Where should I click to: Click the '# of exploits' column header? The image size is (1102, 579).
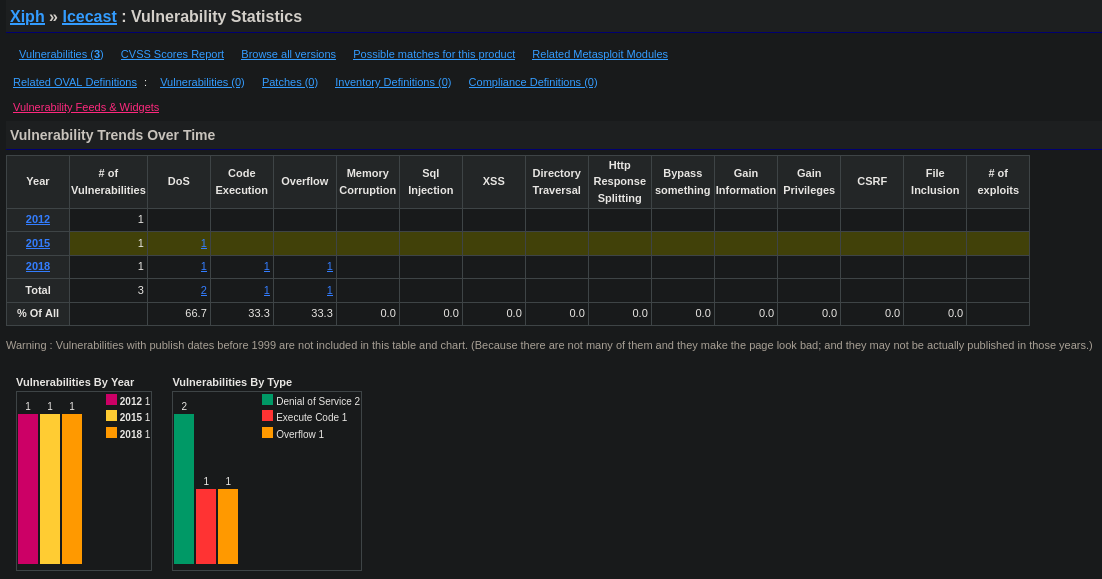(x=998, y=182)
